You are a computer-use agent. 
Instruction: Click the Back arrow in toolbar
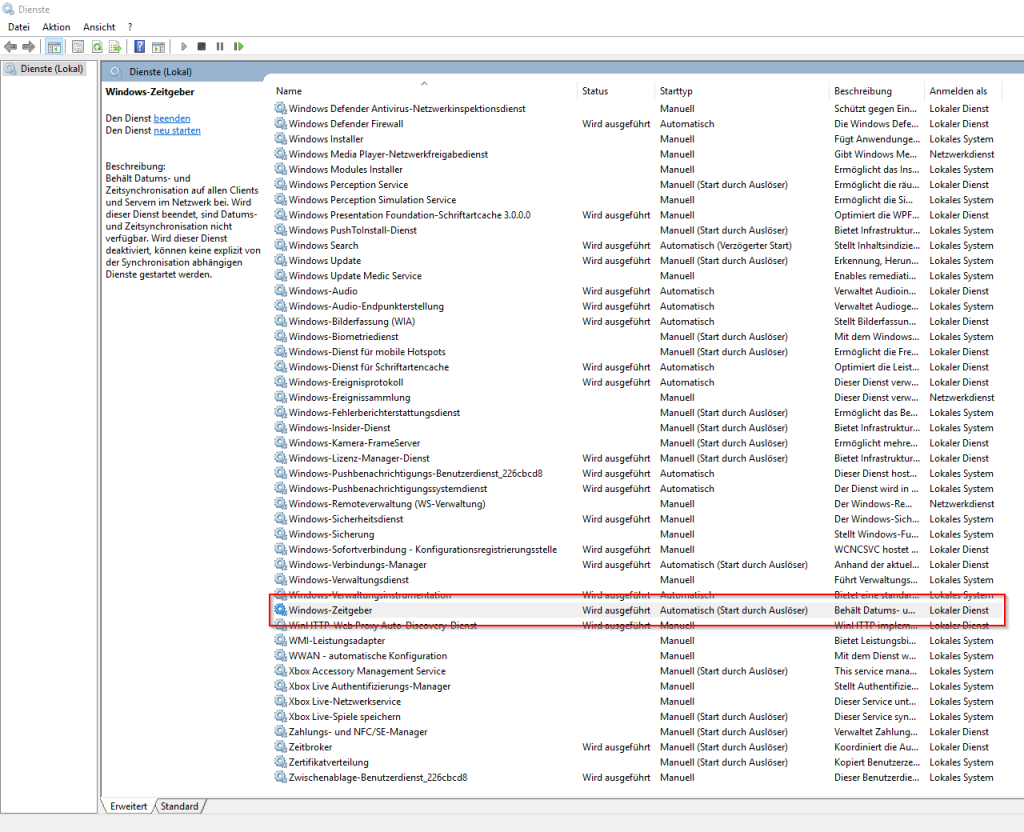click(10, 46)
